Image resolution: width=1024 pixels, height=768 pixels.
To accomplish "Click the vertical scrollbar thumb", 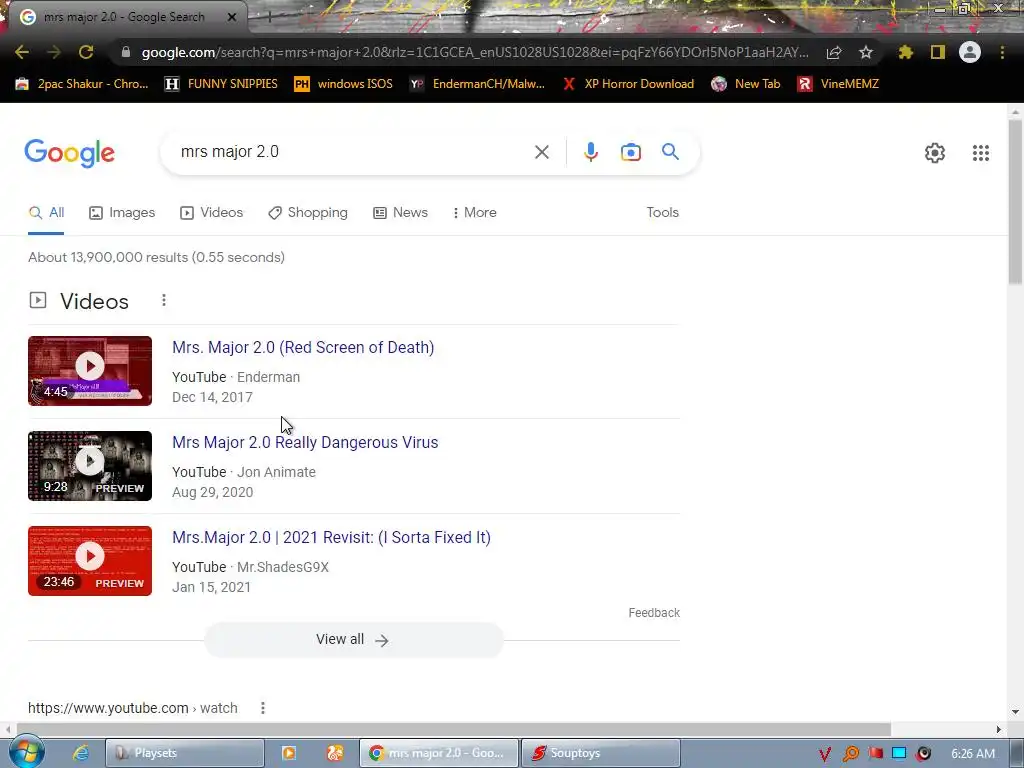I will (1015, 202).
